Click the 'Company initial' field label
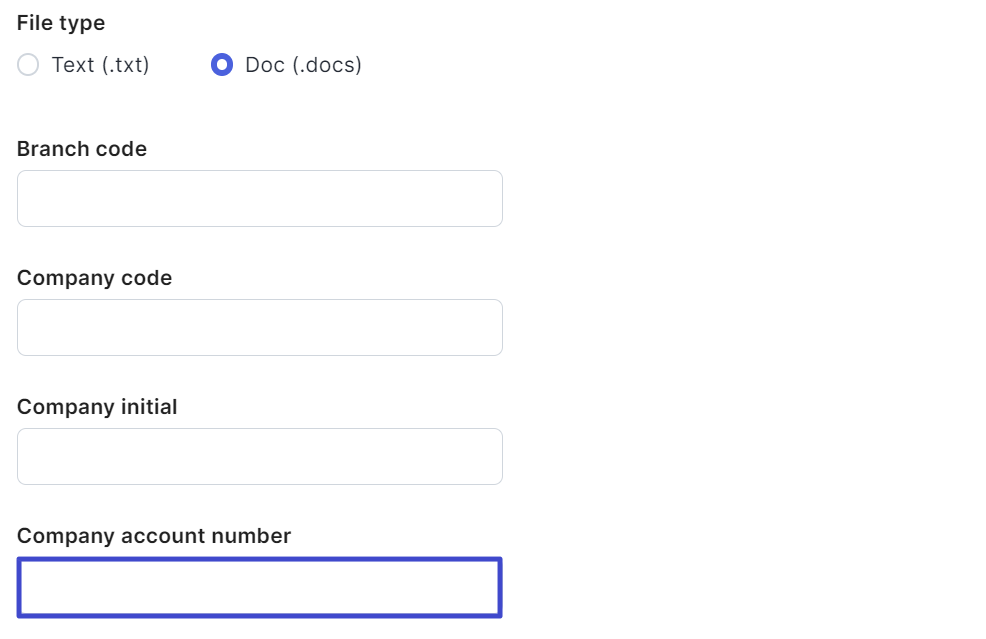The width and height of the screenshot is (986, 639). tap(97, 407)
